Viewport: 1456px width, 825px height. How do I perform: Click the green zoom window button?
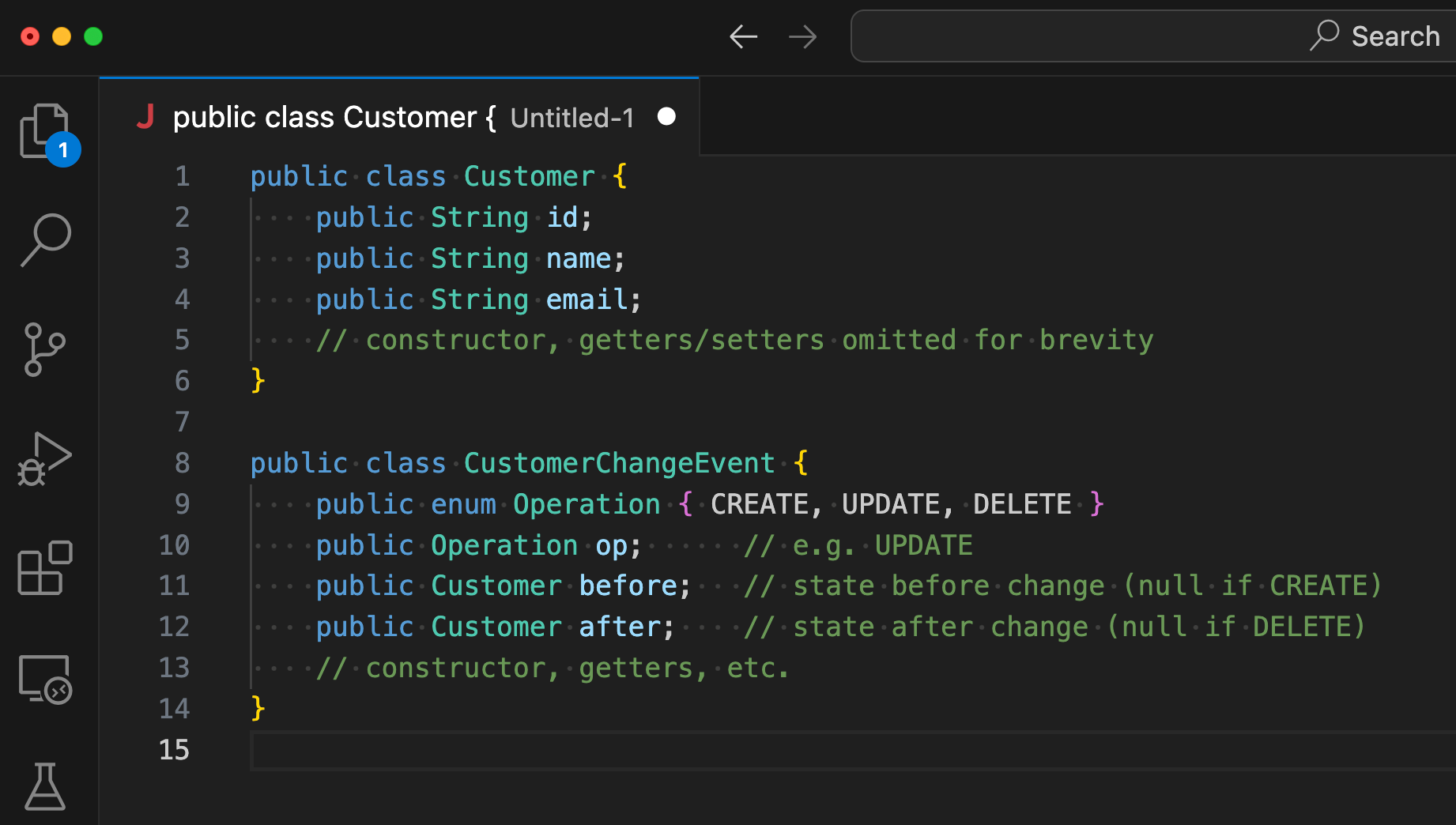[93, 36]
